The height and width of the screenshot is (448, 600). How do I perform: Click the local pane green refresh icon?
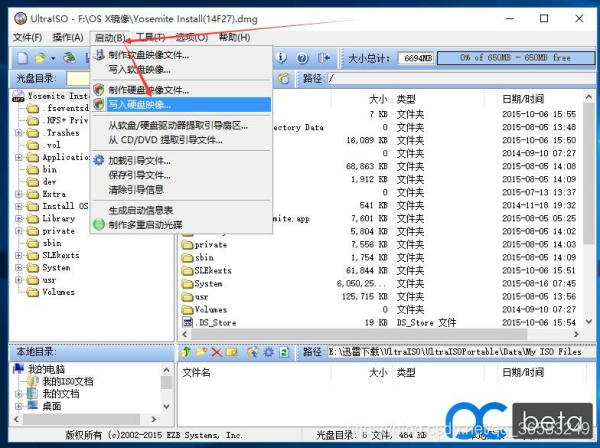click(284, 352)
